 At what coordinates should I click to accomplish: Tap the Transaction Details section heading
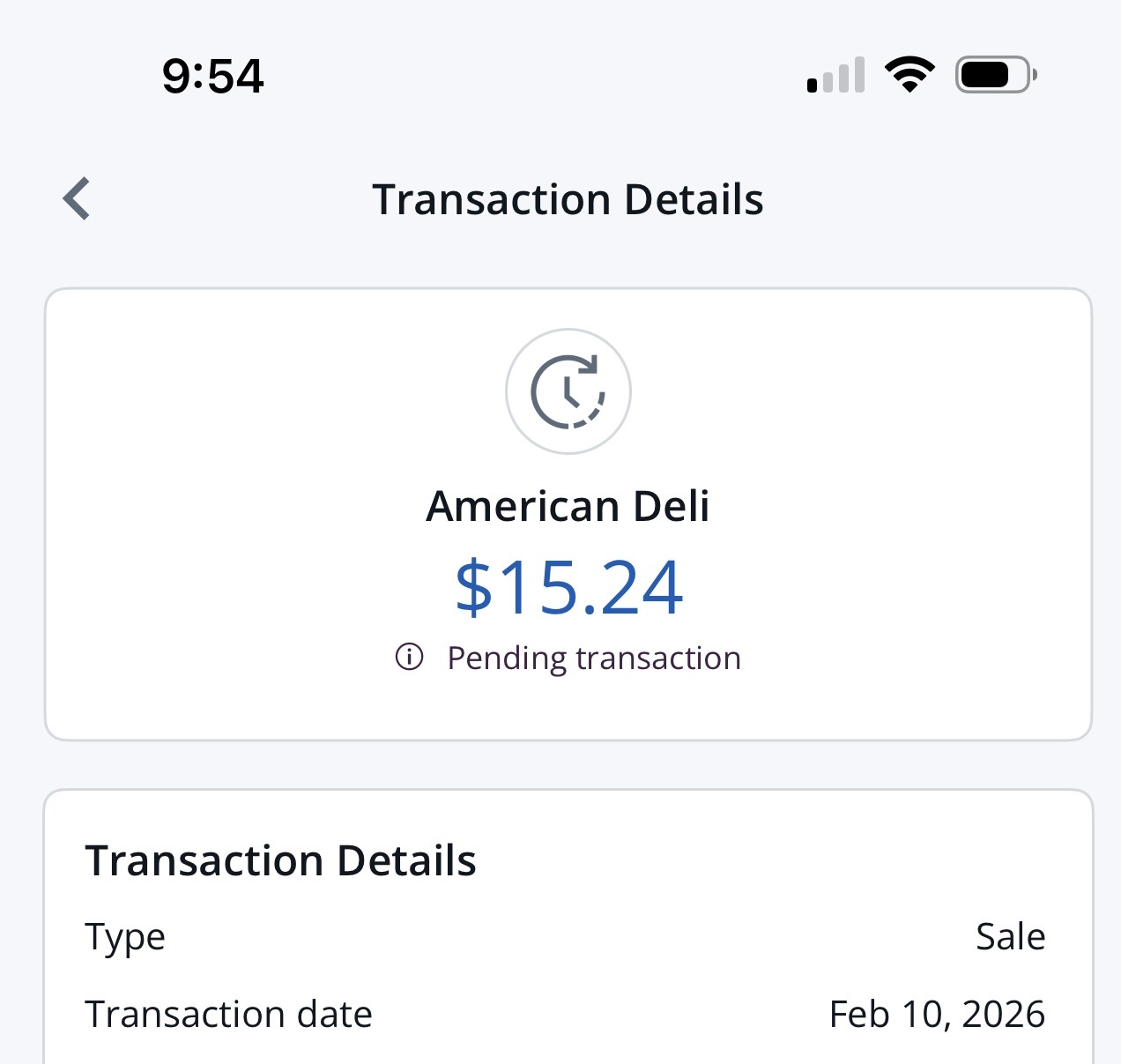tap(280, 860)
